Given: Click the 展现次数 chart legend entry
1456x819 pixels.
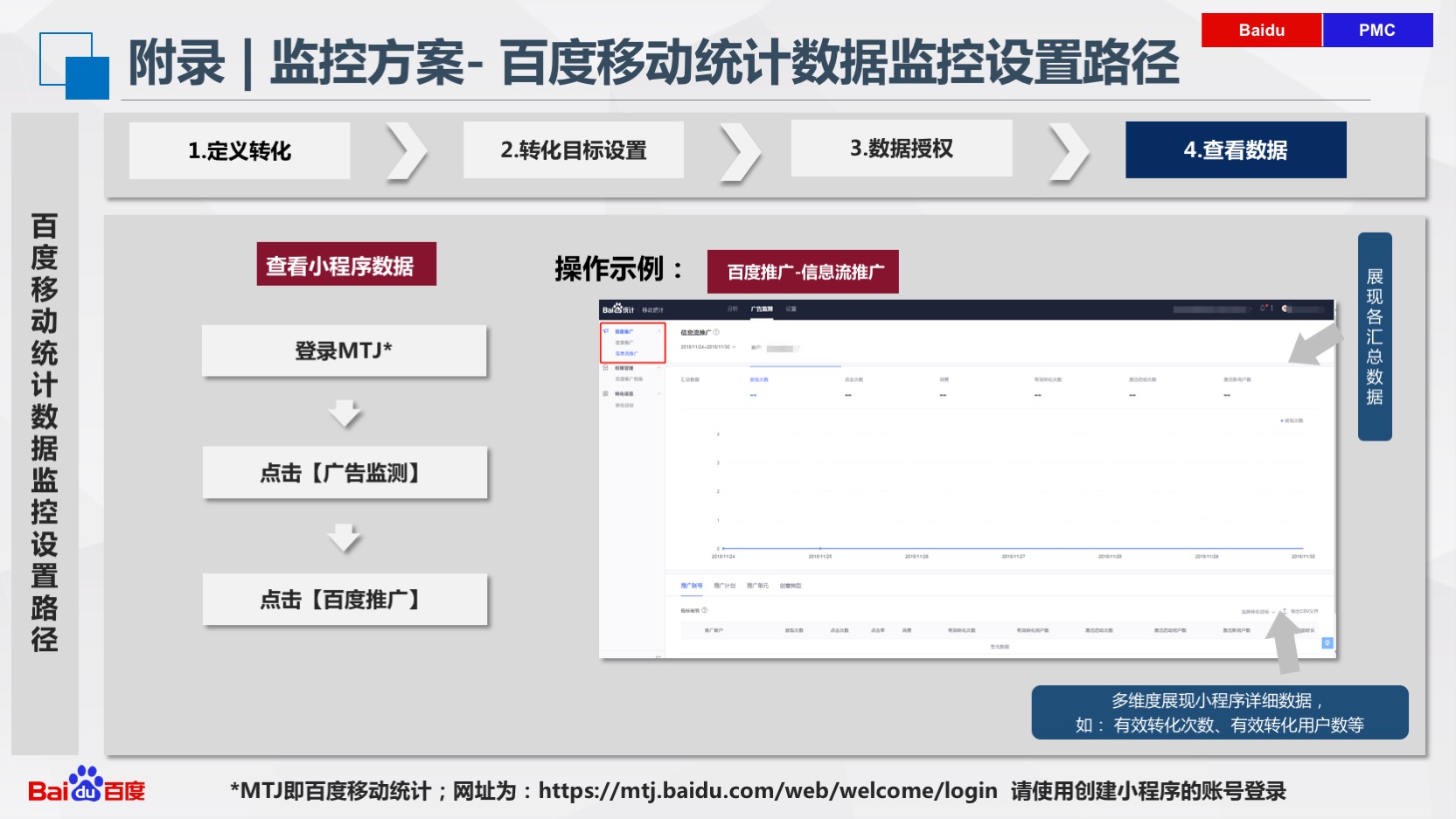Looking at the screenshot, I should [x=1292, y=420].
